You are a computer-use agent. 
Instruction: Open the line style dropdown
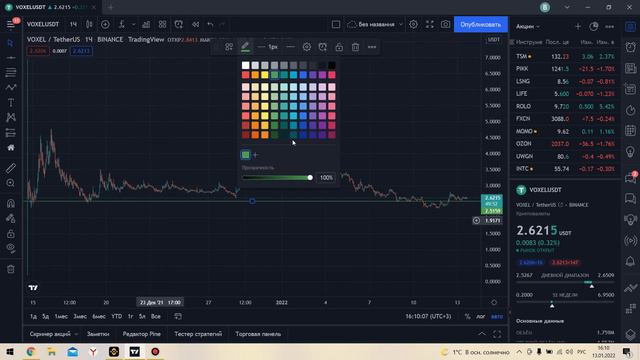coord(290,47)
